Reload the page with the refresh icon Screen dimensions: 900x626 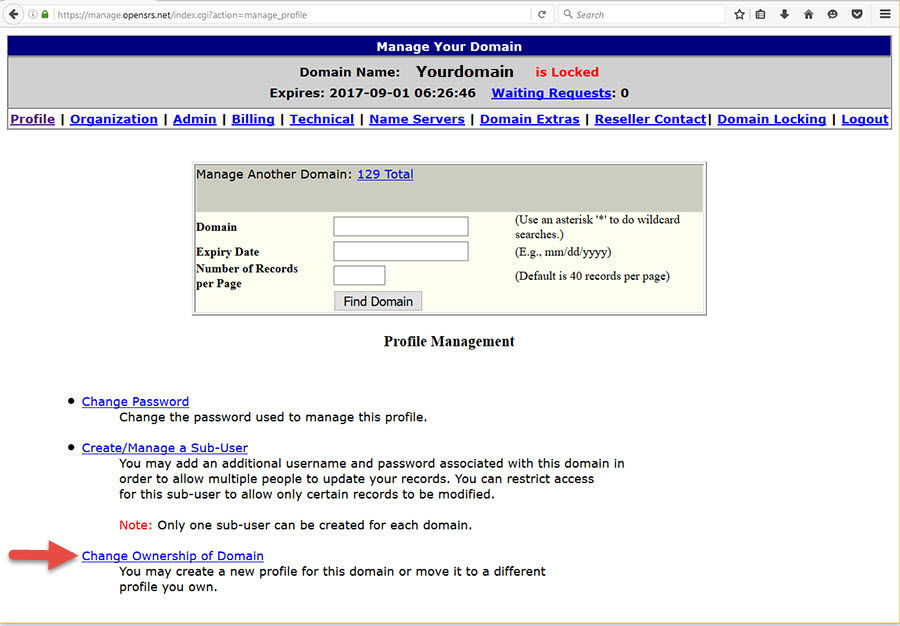pyautogui.click(x=542, y=15)
